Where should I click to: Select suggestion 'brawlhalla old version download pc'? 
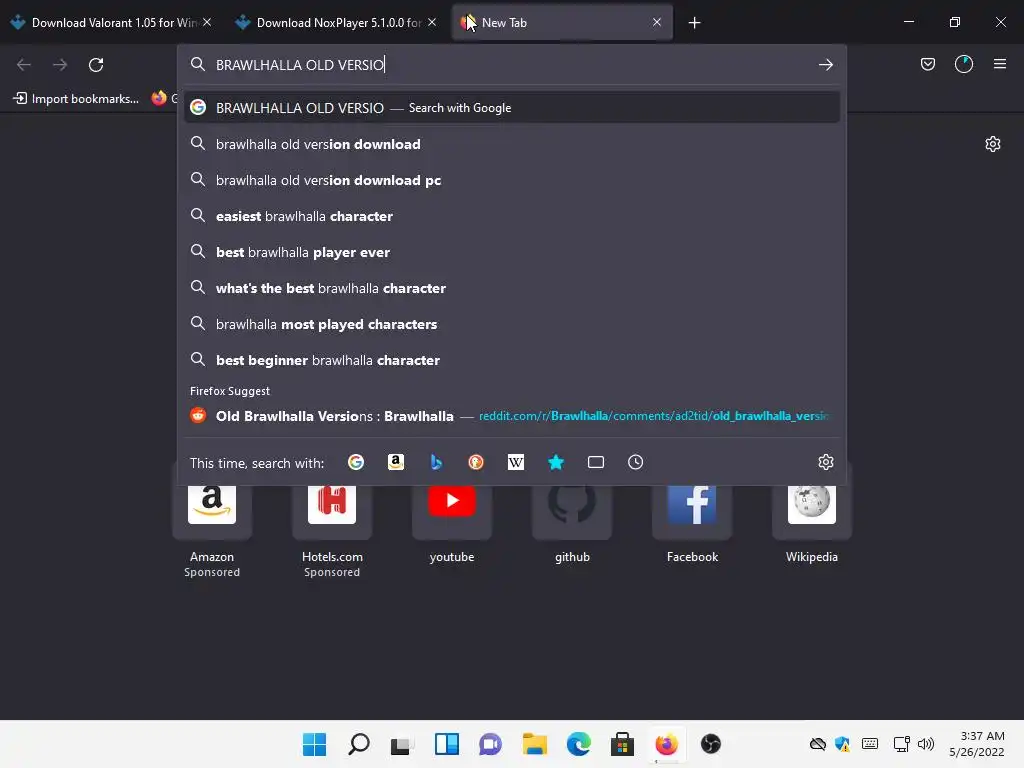tap(511, 180)
